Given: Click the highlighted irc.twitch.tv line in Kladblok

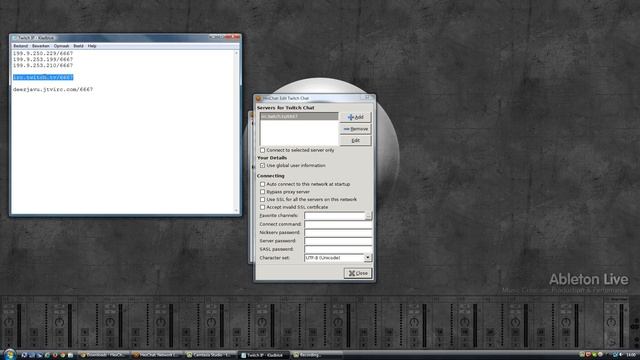Looking at the screenshot, I should click(43, 77).
